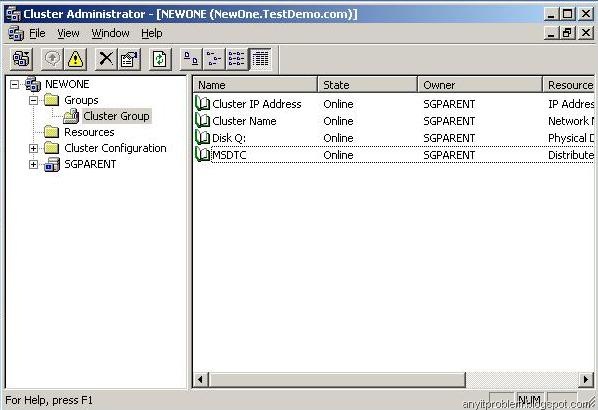Switch to Details view icon
The height and width of the screenshot is (410, 598).
tap(260, 59)
